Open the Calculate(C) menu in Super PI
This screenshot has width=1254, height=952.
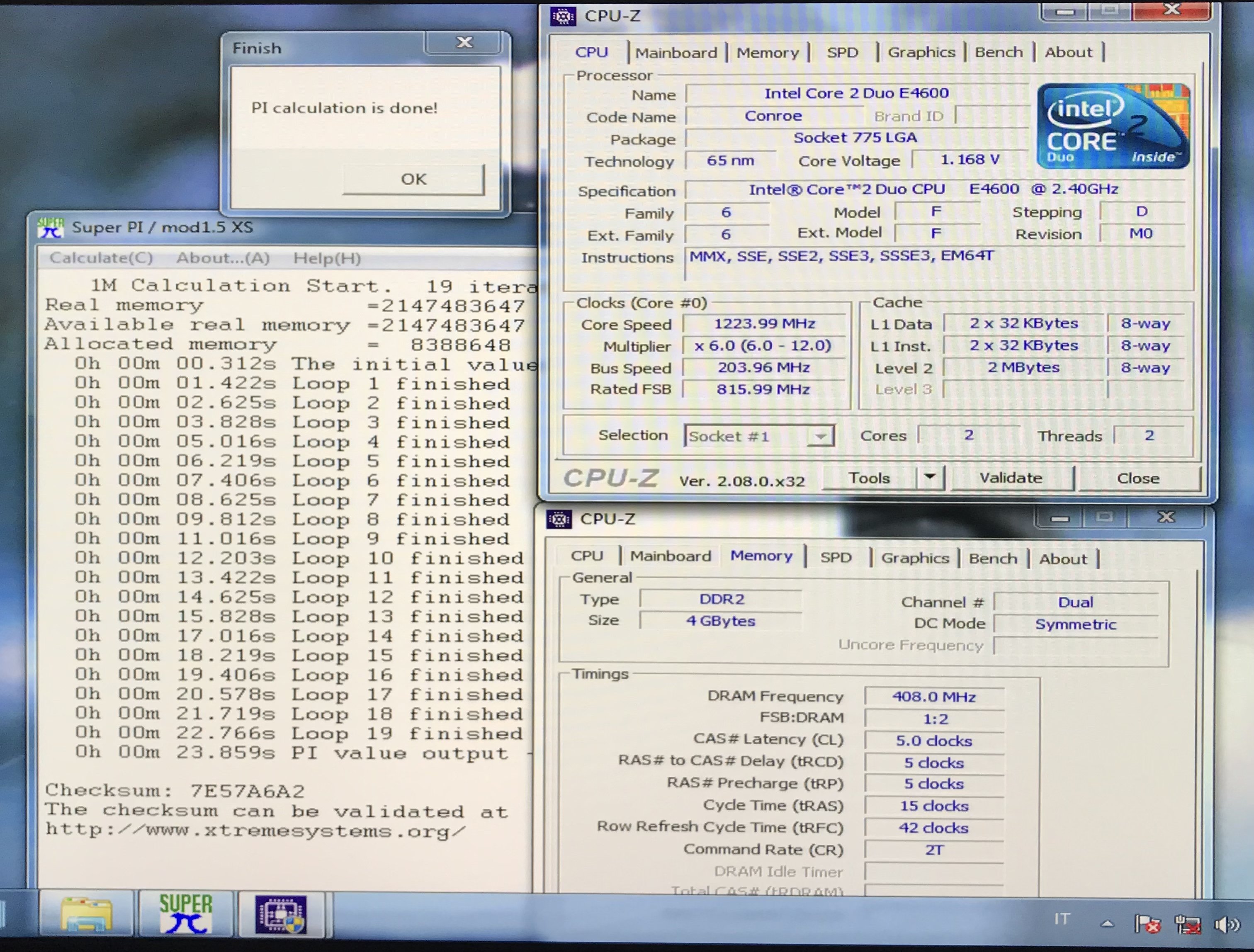pos(101,258)
